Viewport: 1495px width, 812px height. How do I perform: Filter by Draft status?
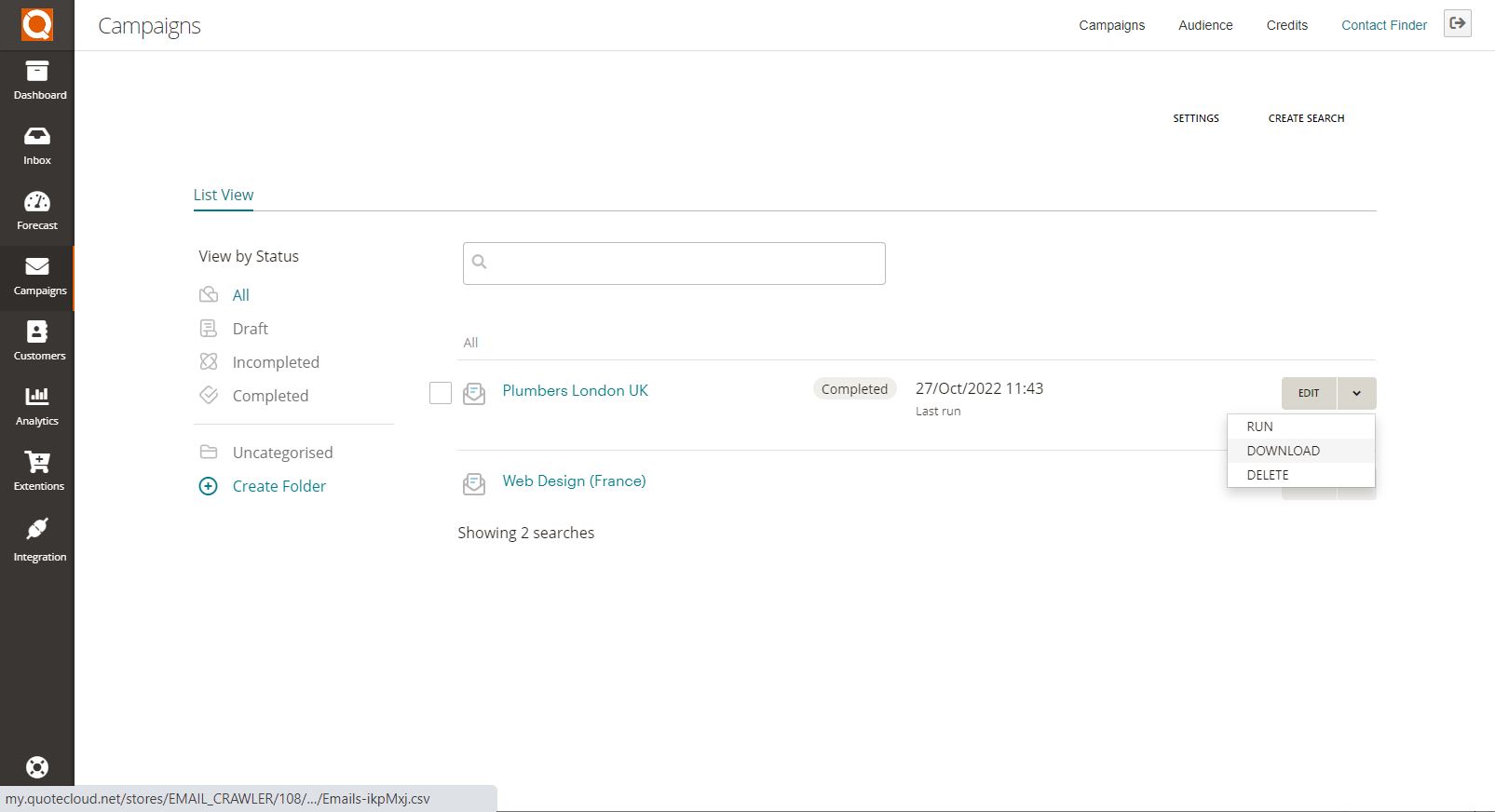251,329
